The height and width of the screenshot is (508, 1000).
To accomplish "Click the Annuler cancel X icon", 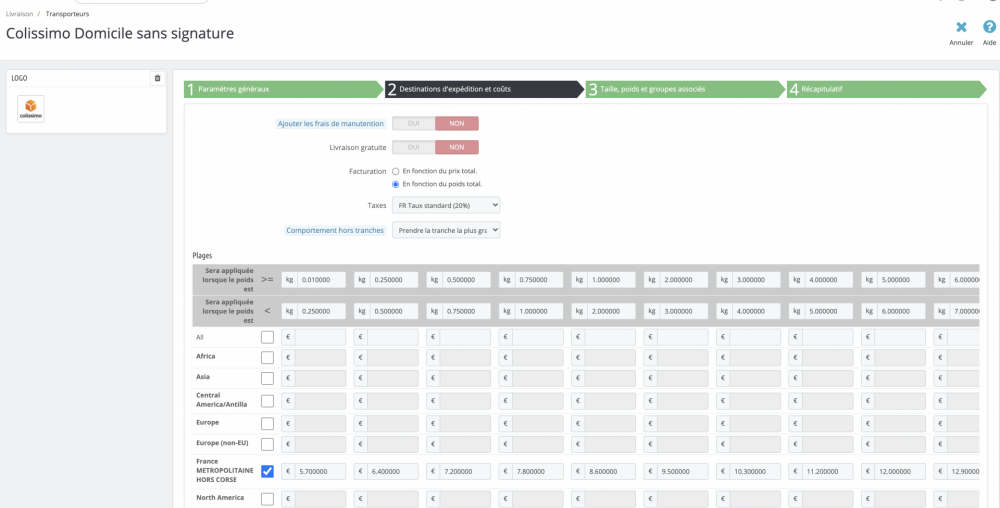I will tap(960, 27).
